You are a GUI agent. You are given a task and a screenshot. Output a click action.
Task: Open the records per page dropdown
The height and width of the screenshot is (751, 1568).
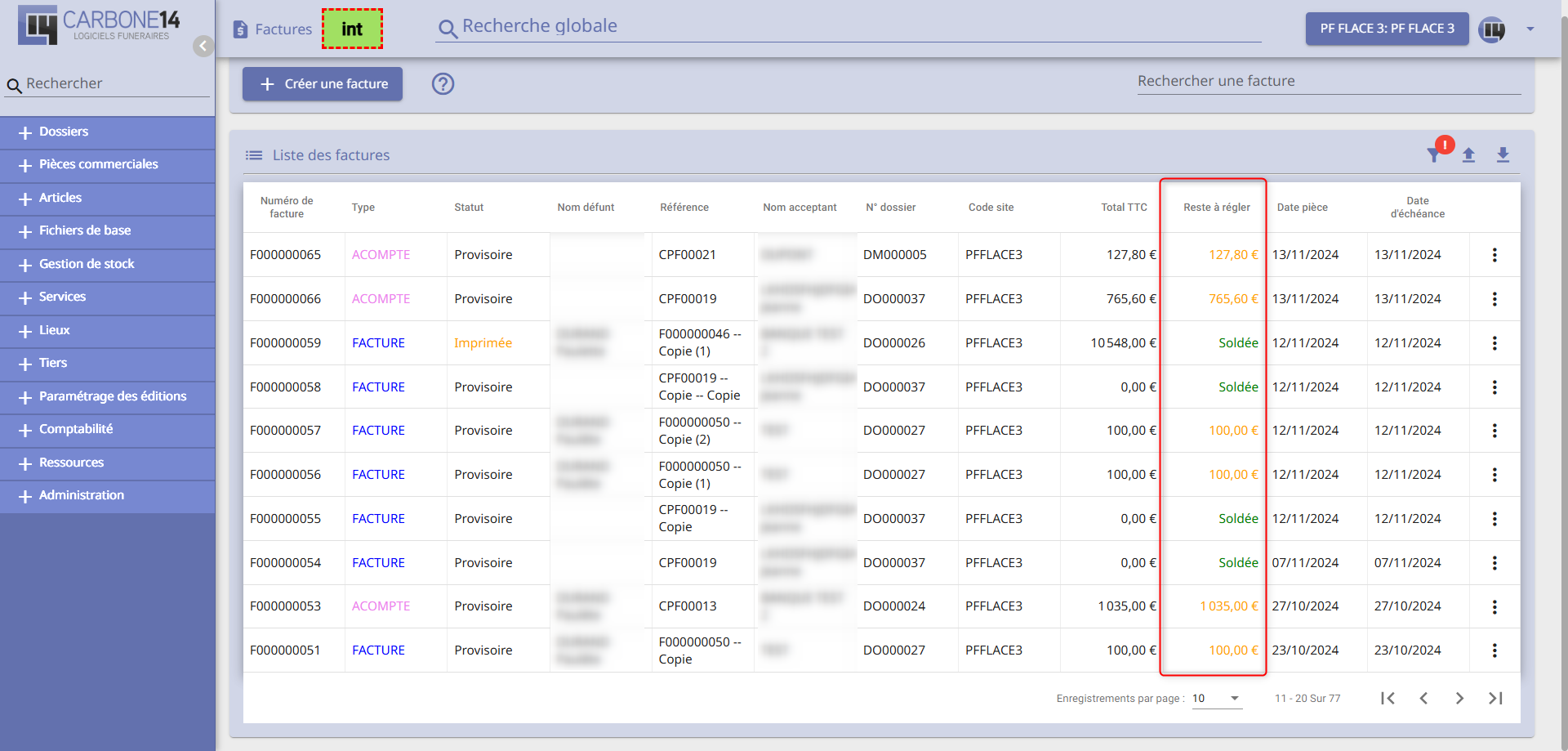[1217, 699]
